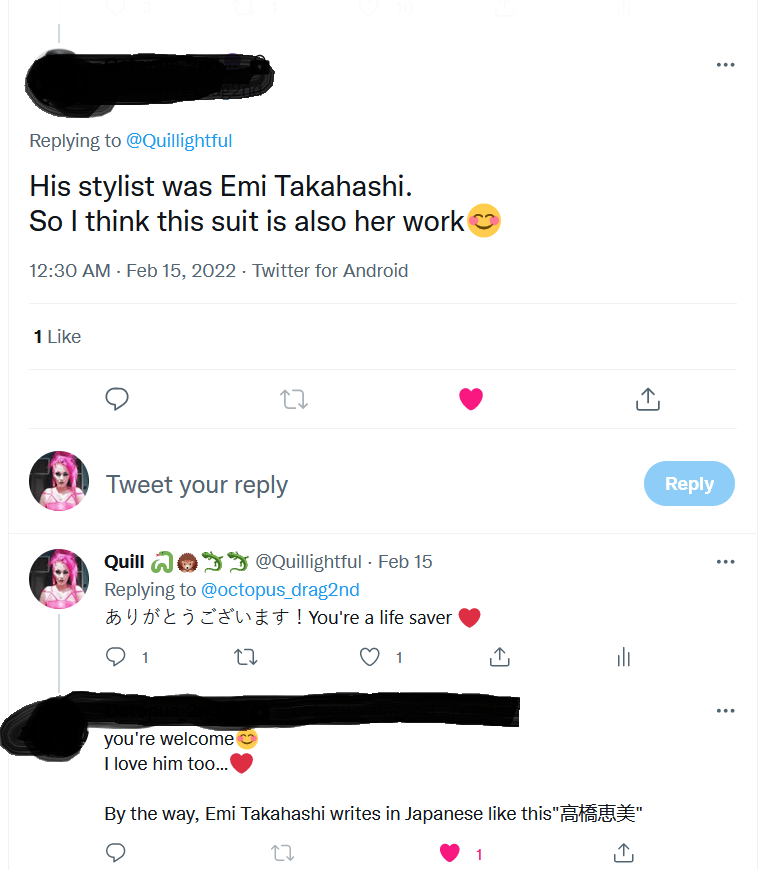Retweet the Emi Takahashi stylist tweet
Image resolution: width=771 pixels, height=870 pixels.
point(294,400)
